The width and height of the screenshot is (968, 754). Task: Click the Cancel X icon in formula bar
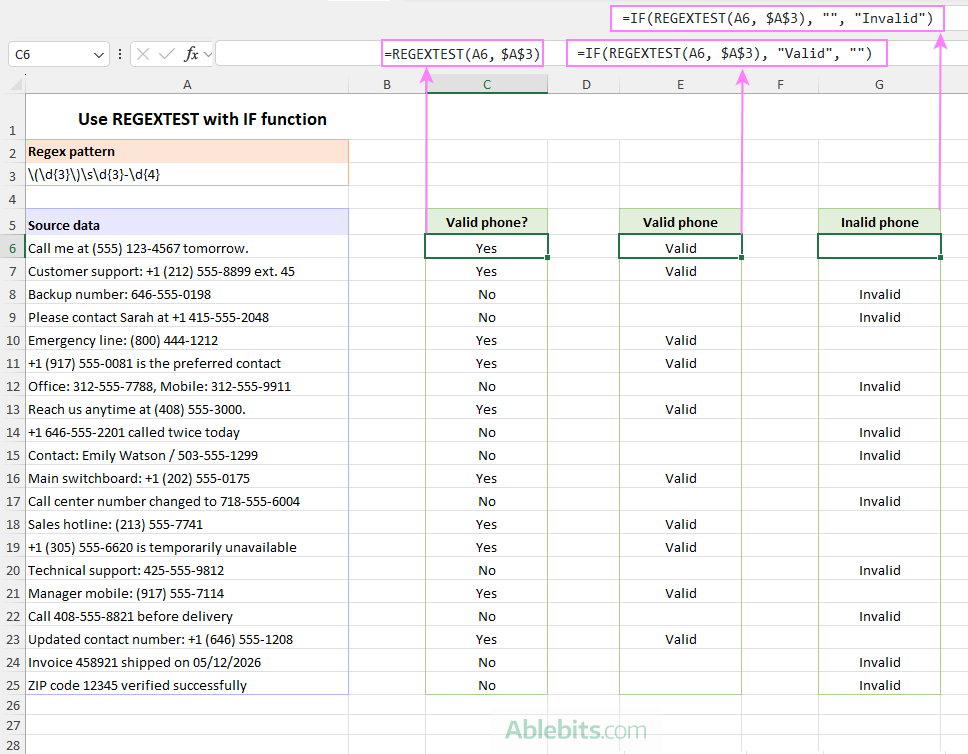143,54
